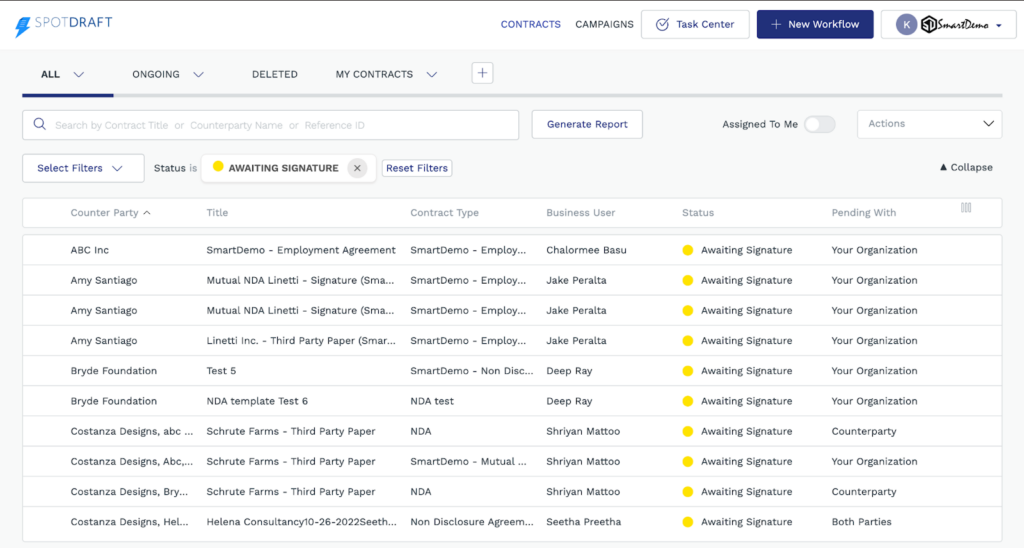
Task: Click the SmartDemo organization logo
Action: [x=955, y=25]
